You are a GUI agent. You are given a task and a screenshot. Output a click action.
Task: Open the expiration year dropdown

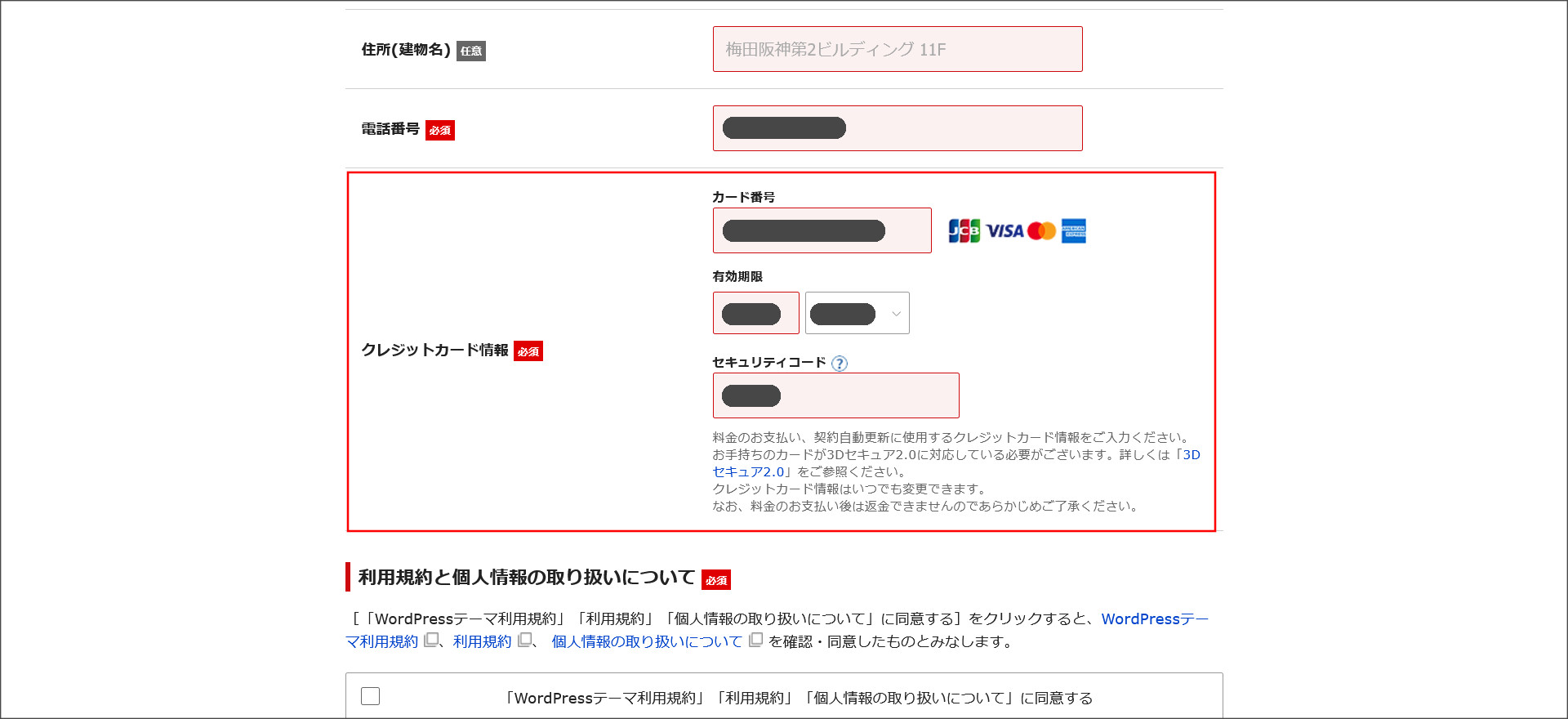(857, 314)
